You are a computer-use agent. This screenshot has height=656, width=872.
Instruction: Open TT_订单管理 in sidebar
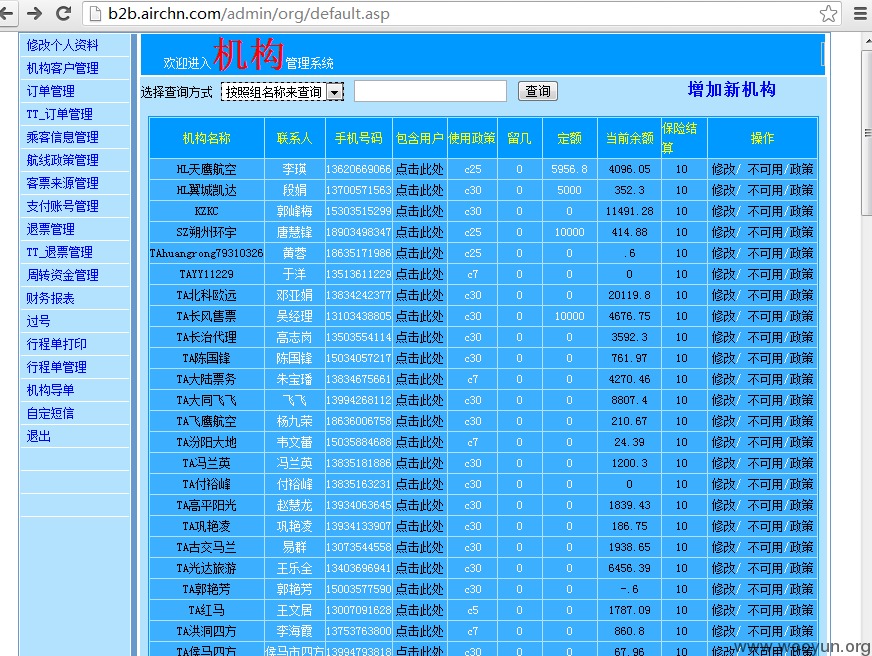[60, 114]
